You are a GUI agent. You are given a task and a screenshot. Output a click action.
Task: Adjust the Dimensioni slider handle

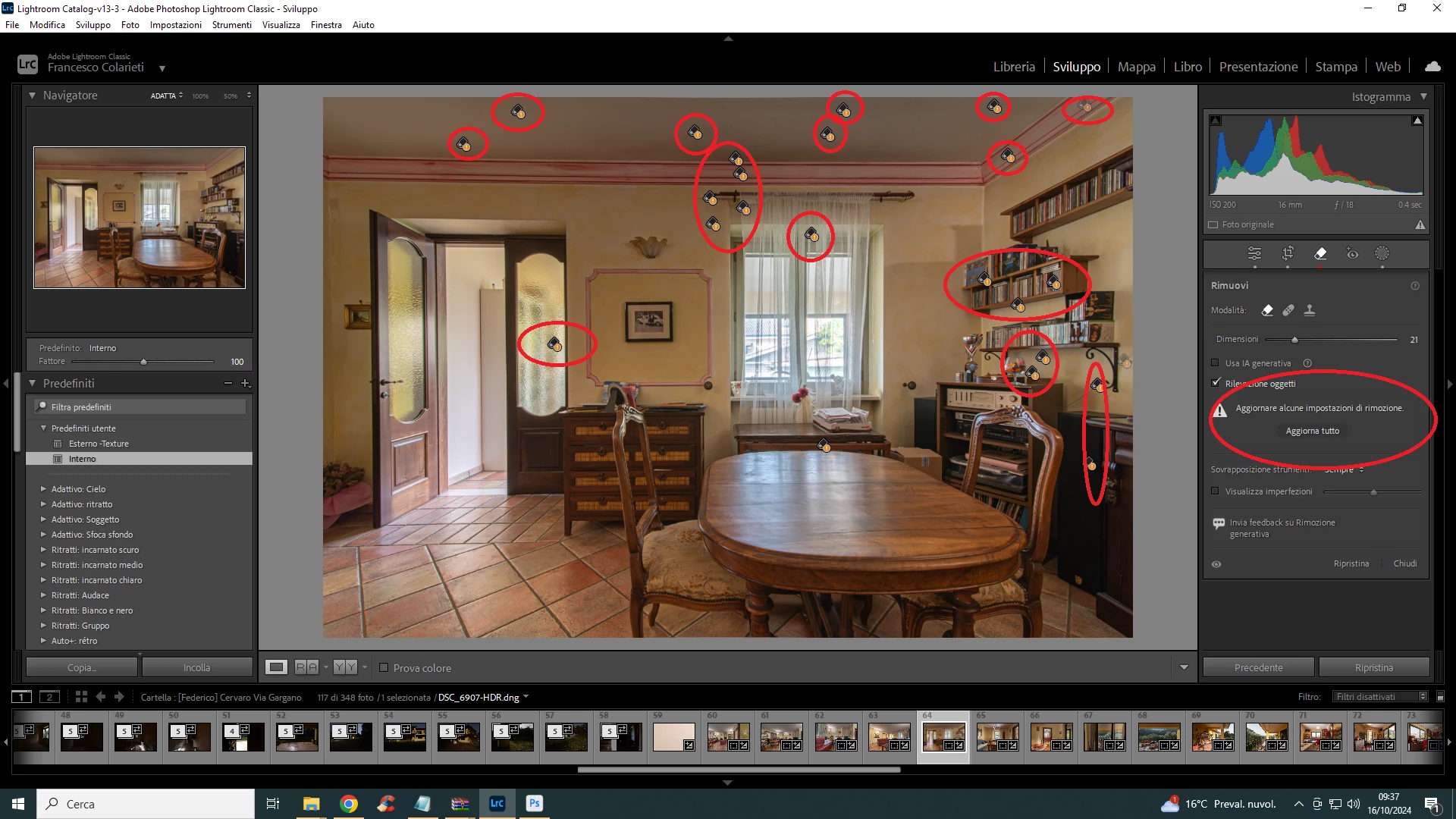tap(1295, 340)
